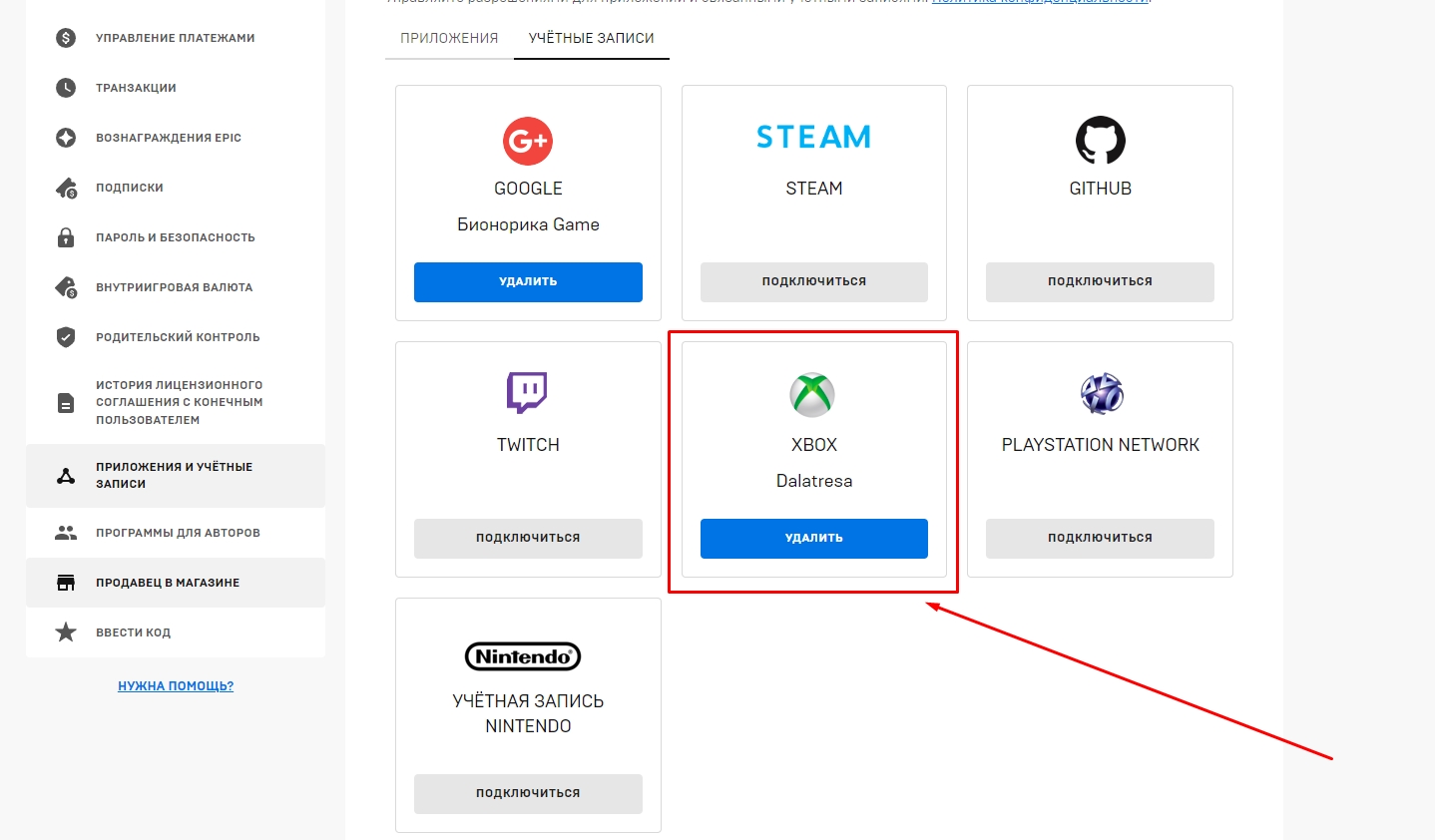Screen dimensions: 1435x840
Task: Open Внутриигровая валюта in the sidebar
Action: tap(176, 287)
